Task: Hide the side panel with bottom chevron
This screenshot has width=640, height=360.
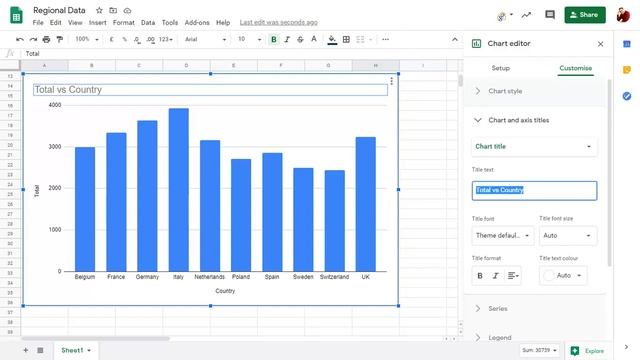Action: click(x=627, y=347)
